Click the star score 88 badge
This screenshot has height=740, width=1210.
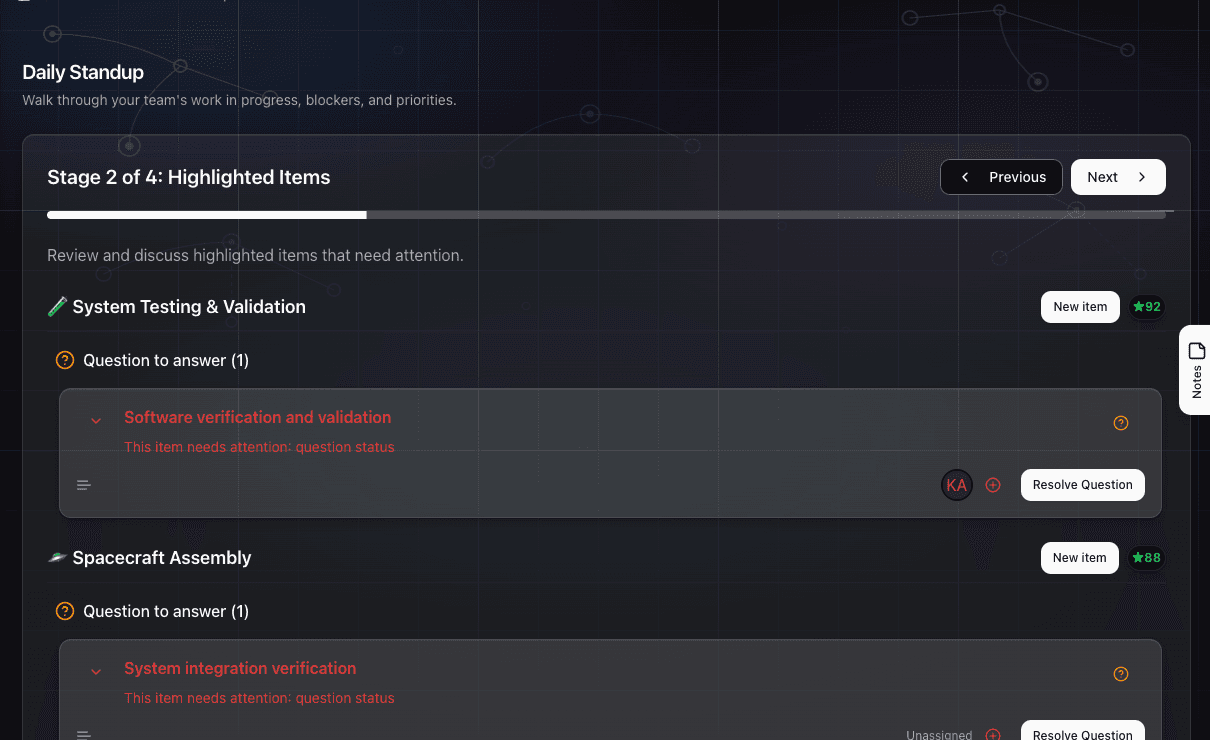pos(1146,558)
